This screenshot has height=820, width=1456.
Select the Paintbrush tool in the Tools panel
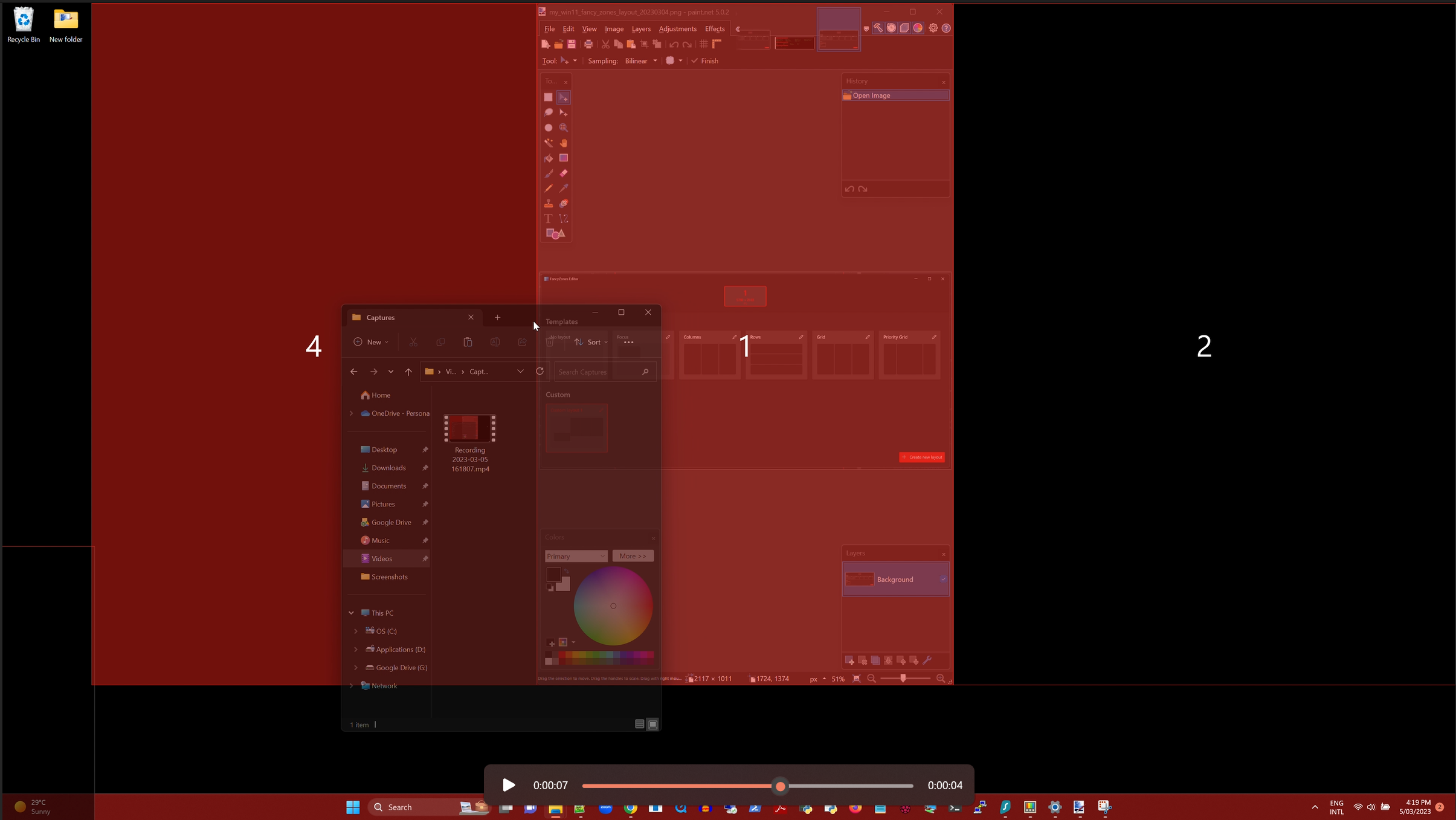point(548,173)
